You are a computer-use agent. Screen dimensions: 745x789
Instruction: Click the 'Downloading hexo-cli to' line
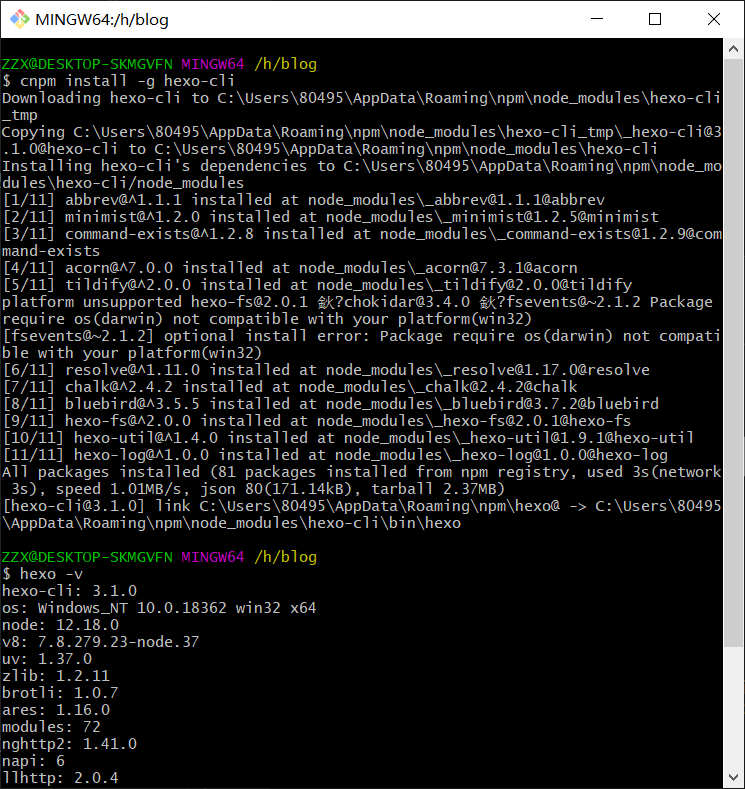[362, 107]
